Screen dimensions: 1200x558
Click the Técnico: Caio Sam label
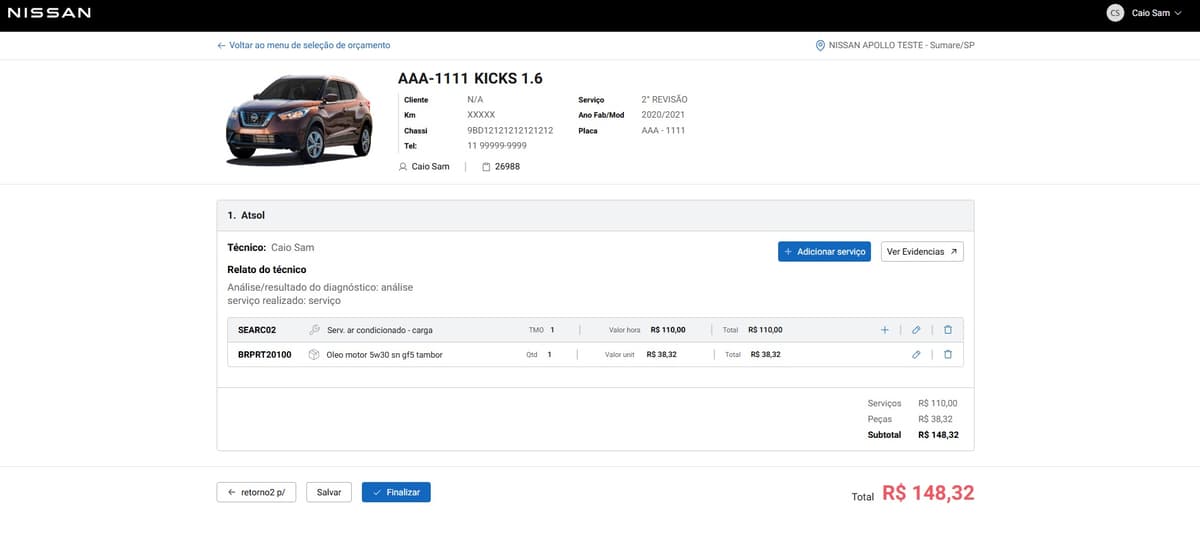point(271,247)
